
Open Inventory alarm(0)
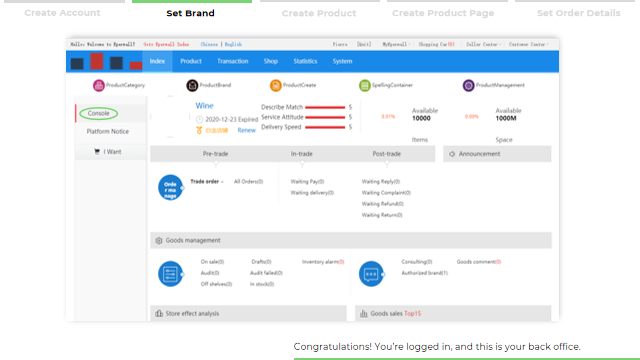(x=323, y=262)
